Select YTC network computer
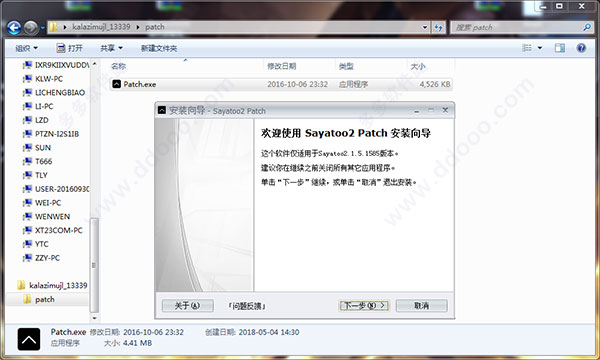The width and height of the screenshot is (600, 360). [36, 244]
